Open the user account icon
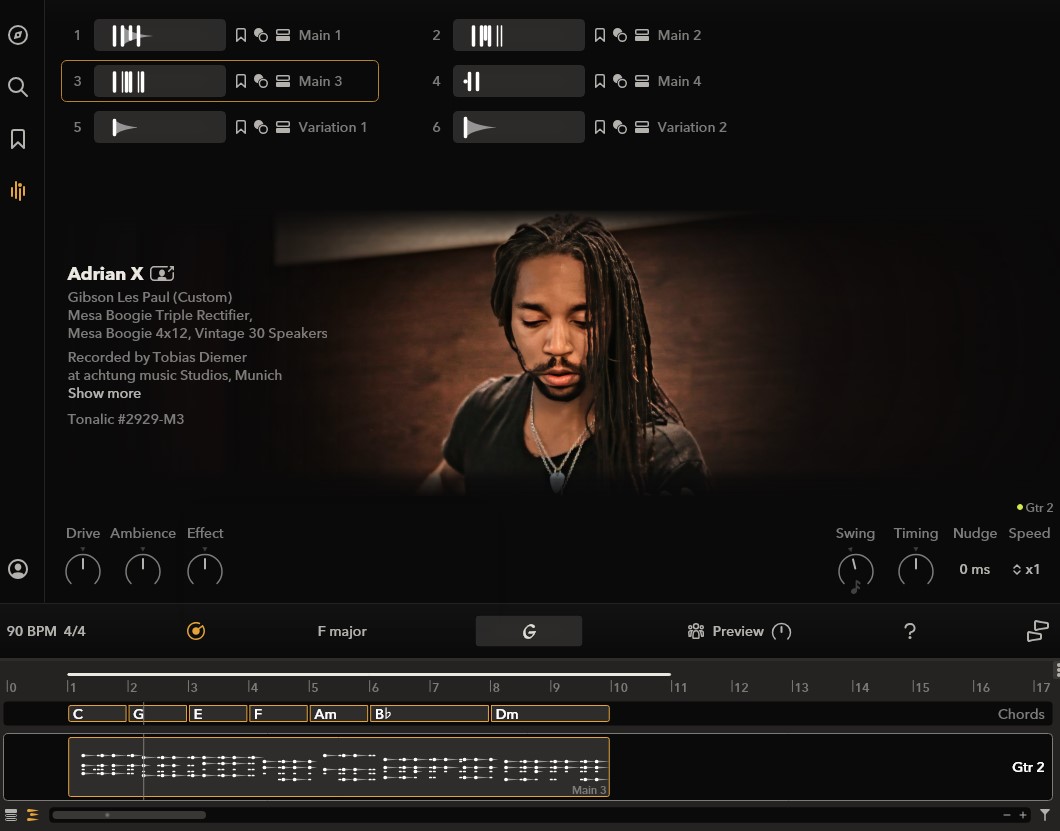The image size is (1060, 831). [x=18, y=569]
